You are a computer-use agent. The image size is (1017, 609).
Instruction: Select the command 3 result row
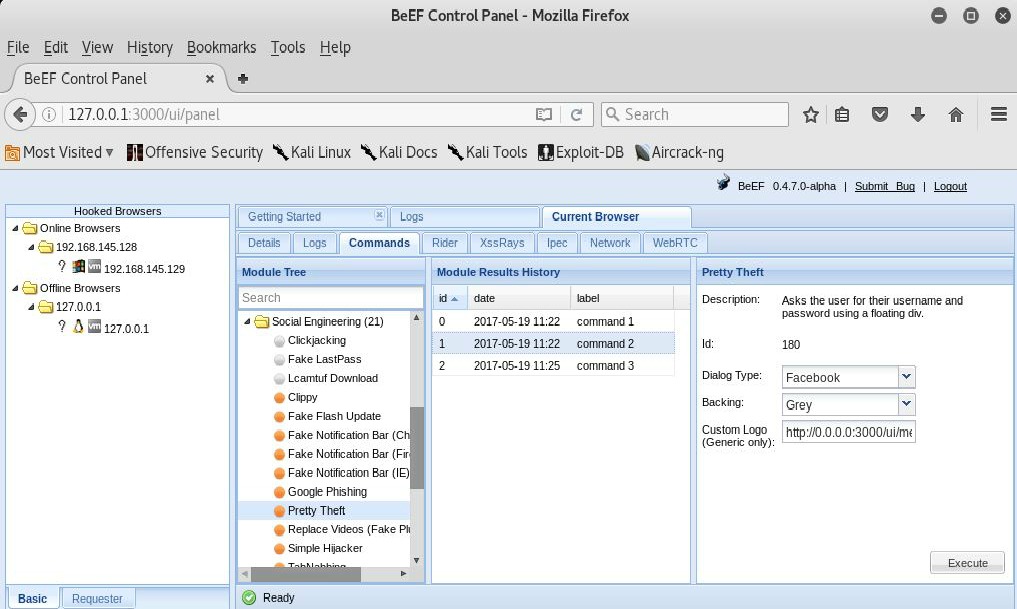pyautogui.click(x=553, y=366)
